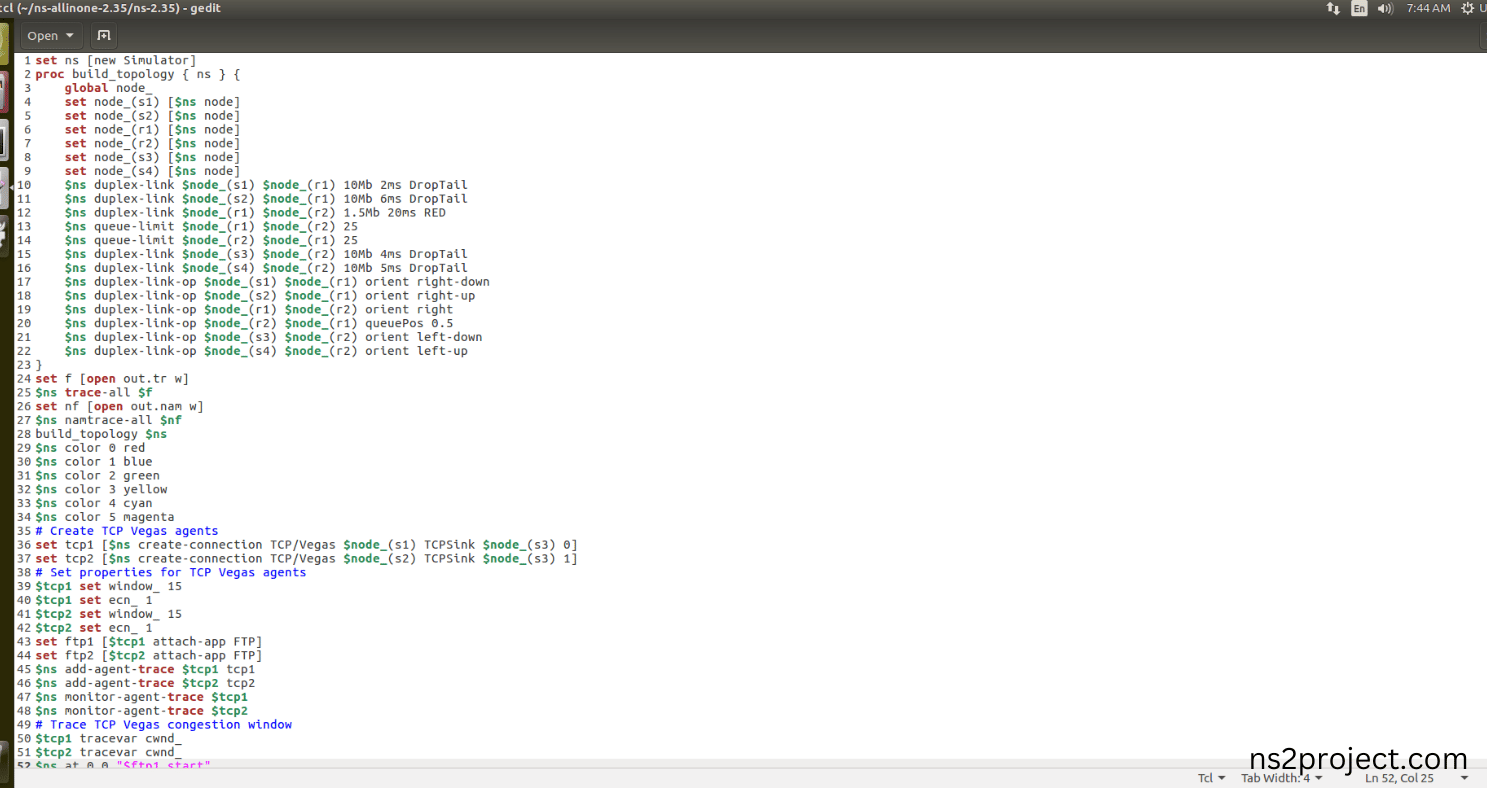This screenshot has width=1487, height=788.
Task: Click the '# Set properties for TCP Vegas agents' comment
Action: pos(171,572)
